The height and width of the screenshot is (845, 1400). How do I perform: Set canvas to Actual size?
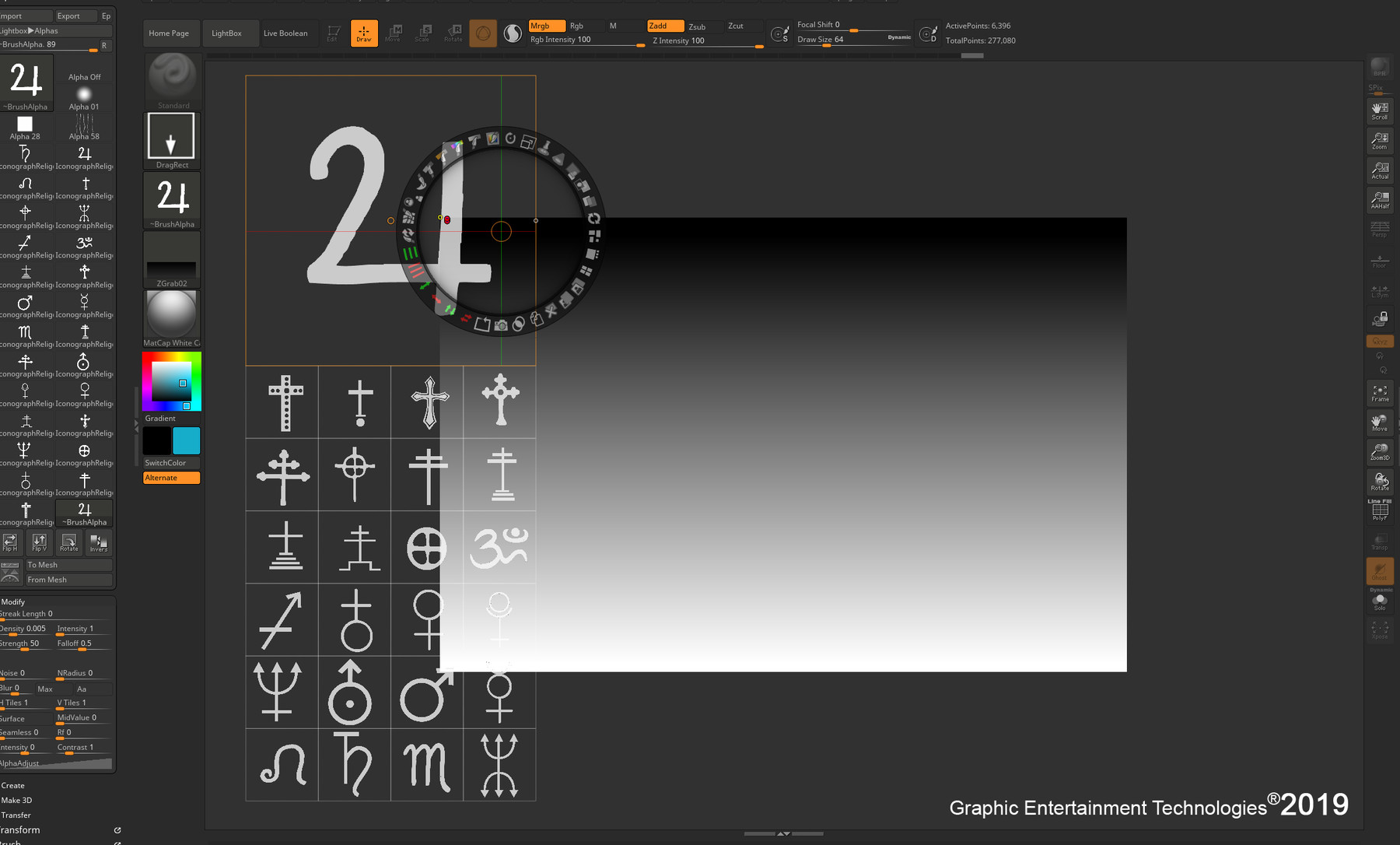click(x=1380, y=170)
